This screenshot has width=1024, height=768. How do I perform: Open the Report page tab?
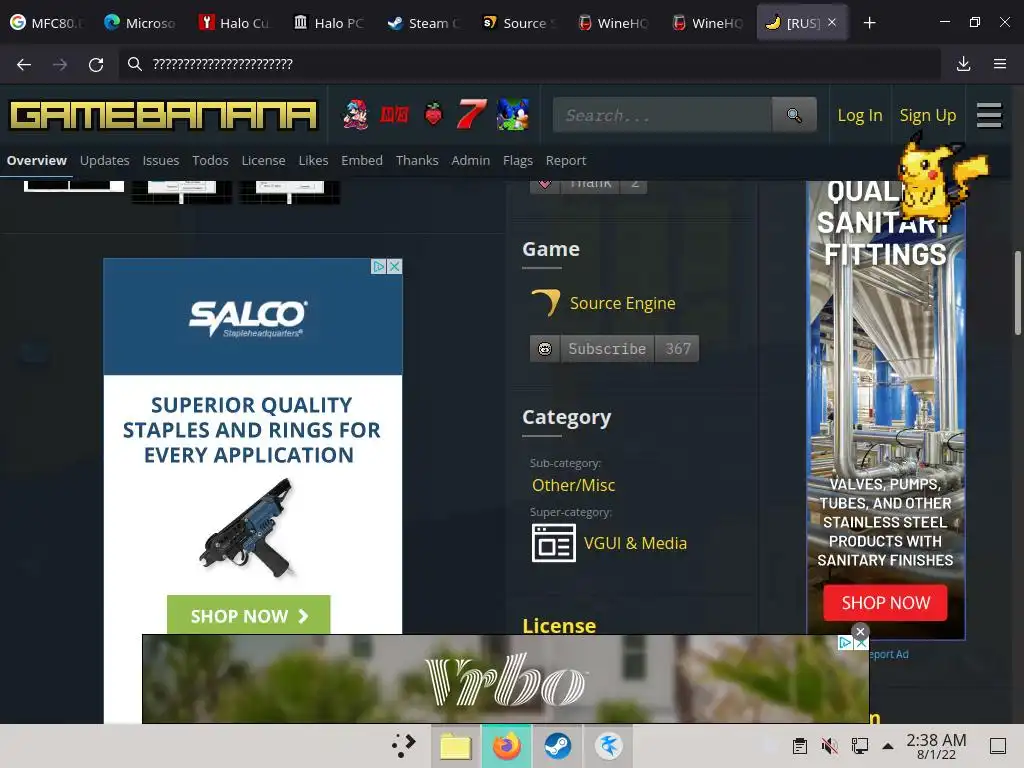(x=566, y=161)
